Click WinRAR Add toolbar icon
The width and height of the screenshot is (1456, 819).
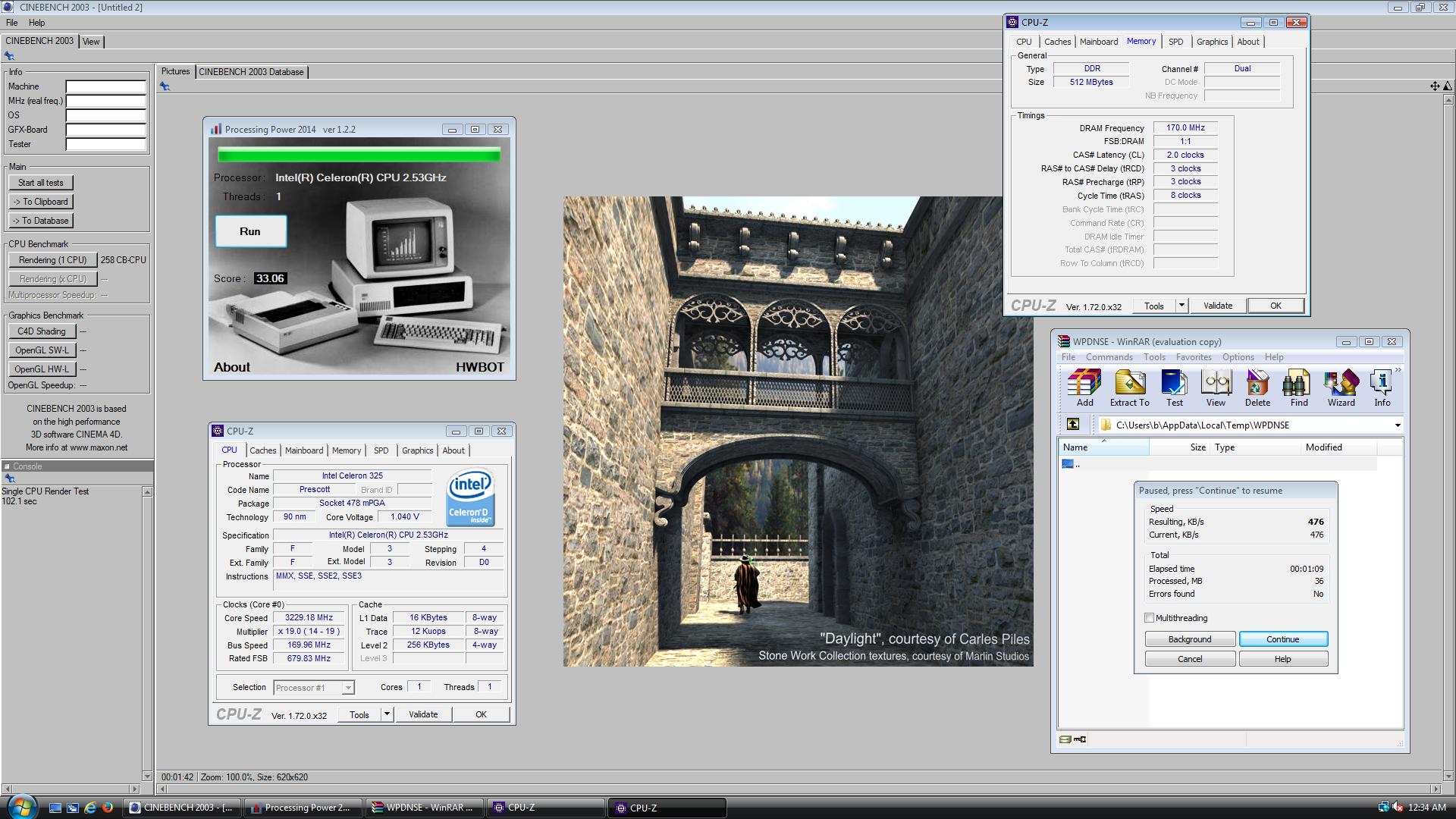point(1084,388)
